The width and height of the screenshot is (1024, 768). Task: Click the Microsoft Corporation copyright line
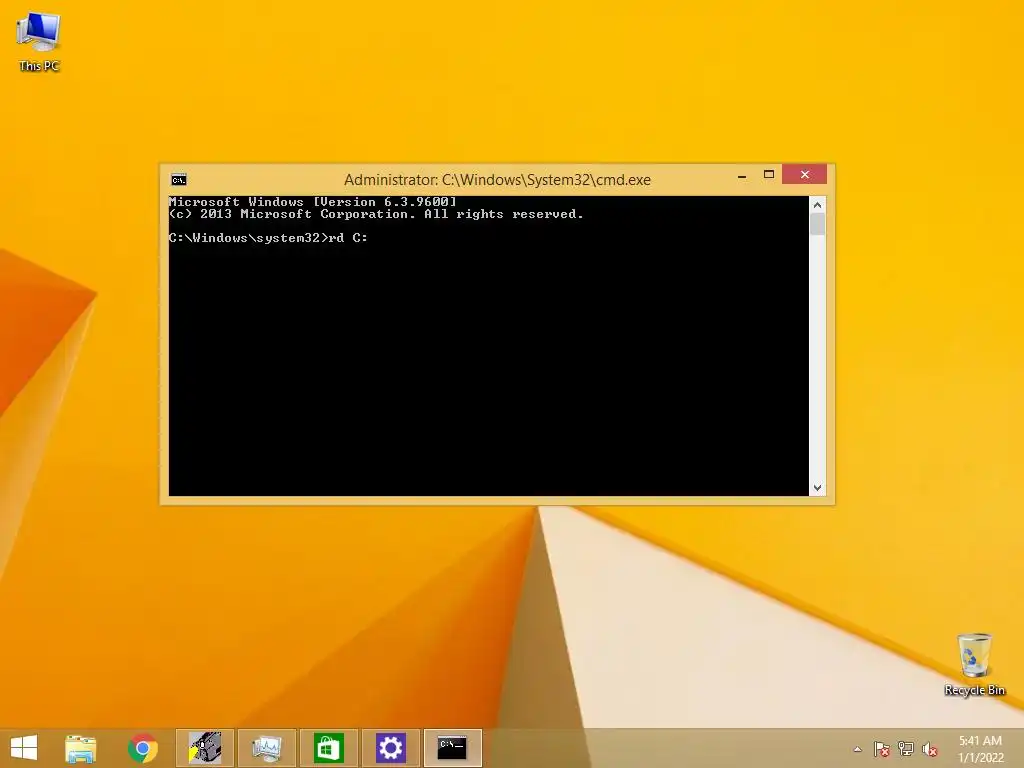click(x=376, y=214)
